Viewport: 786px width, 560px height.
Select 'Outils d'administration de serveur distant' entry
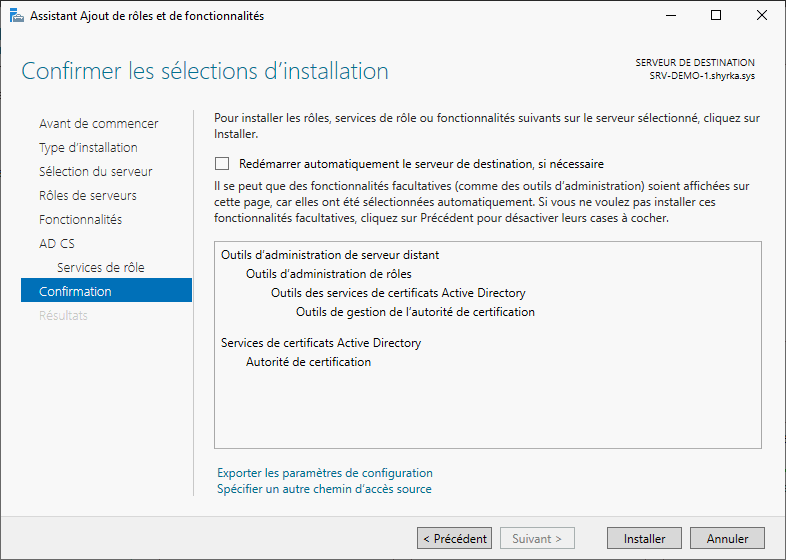tap(329, 255)
